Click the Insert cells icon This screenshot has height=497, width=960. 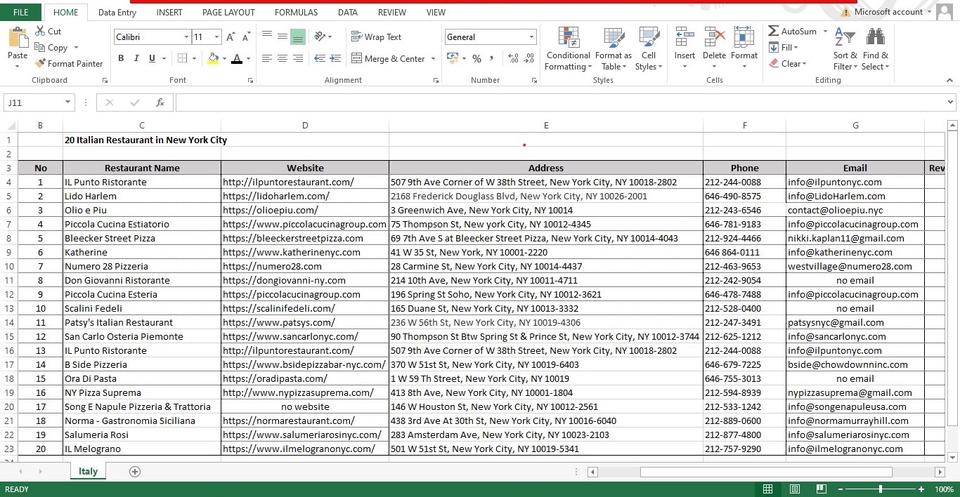tap(684, 37)
